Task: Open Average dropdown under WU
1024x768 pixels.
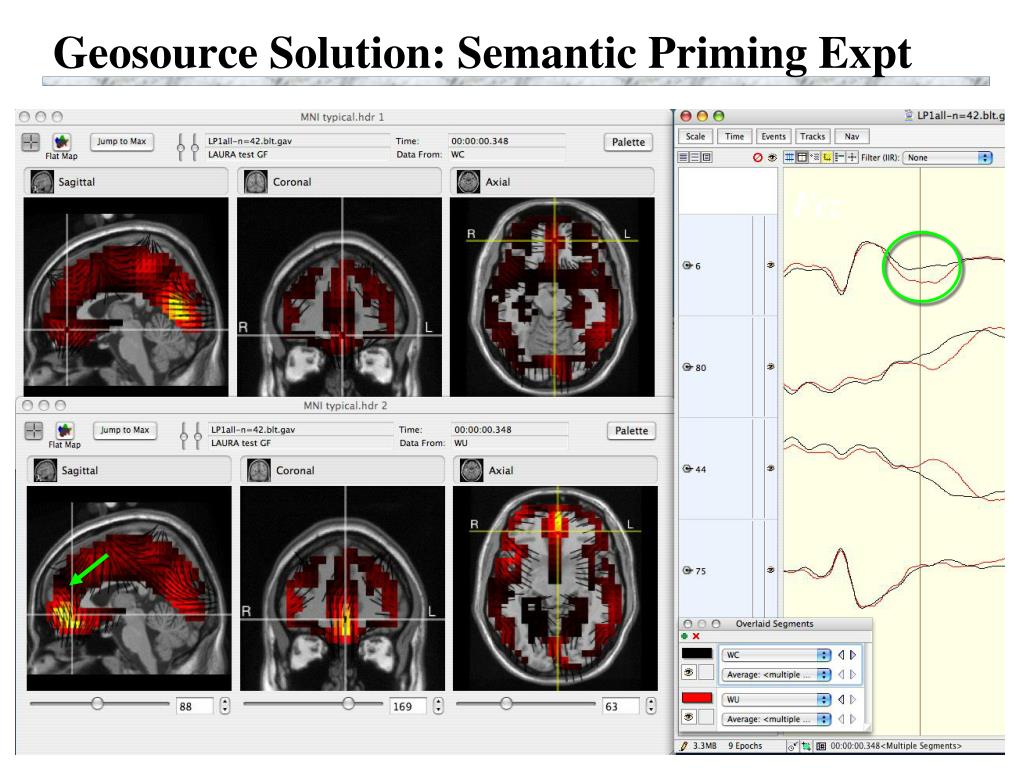Action: [x=776, y=719]
